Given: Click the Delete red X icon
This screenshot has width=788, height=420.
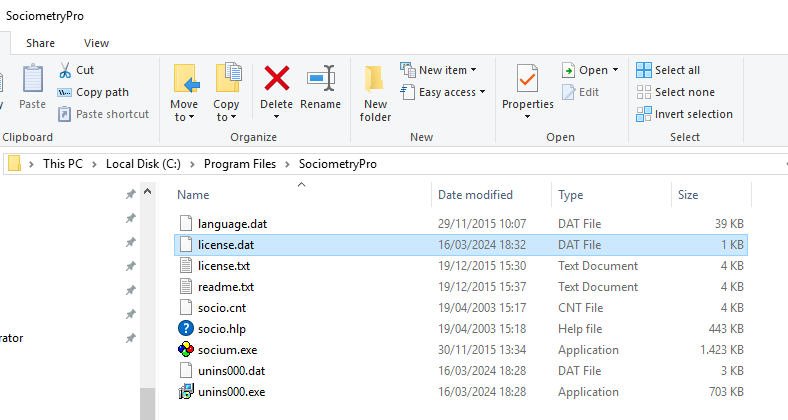Looking at the screenshot, I should (x=276, y=78).
